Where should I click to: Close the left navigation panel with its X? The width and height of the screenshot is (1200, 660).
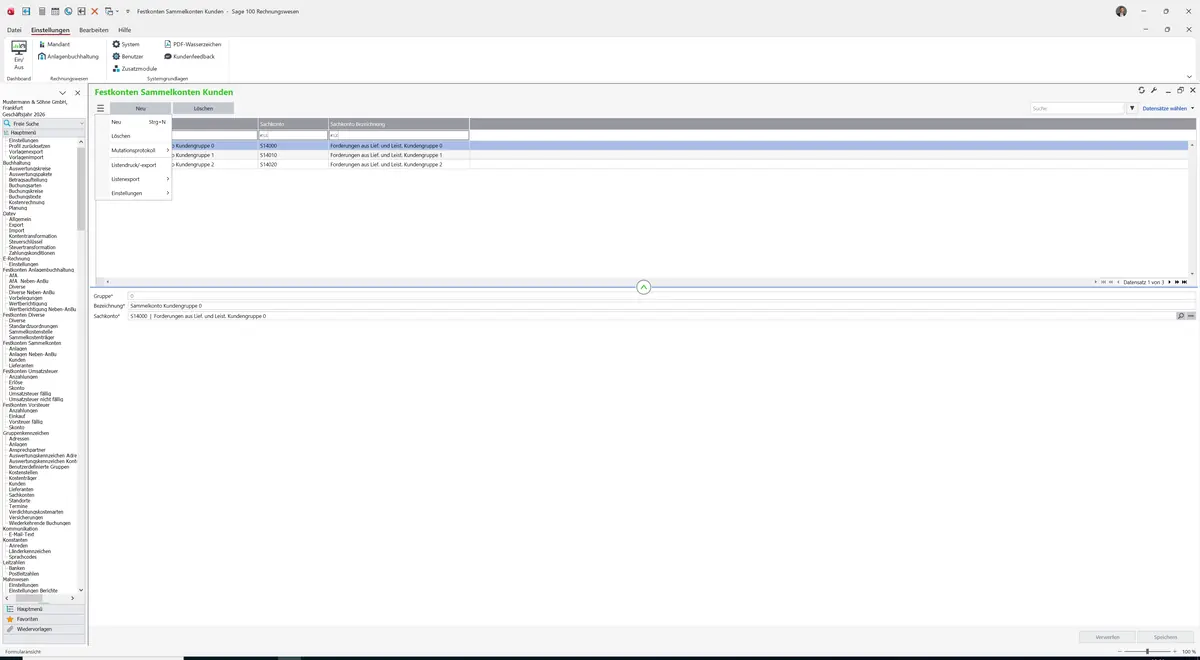[78, 93]
